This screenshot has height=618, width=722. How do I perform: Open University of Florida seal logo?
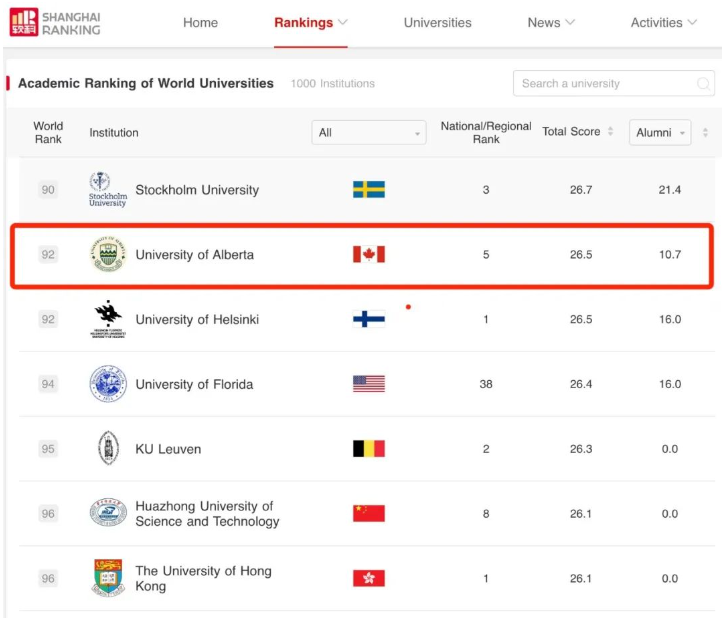(x=108, y=384)
